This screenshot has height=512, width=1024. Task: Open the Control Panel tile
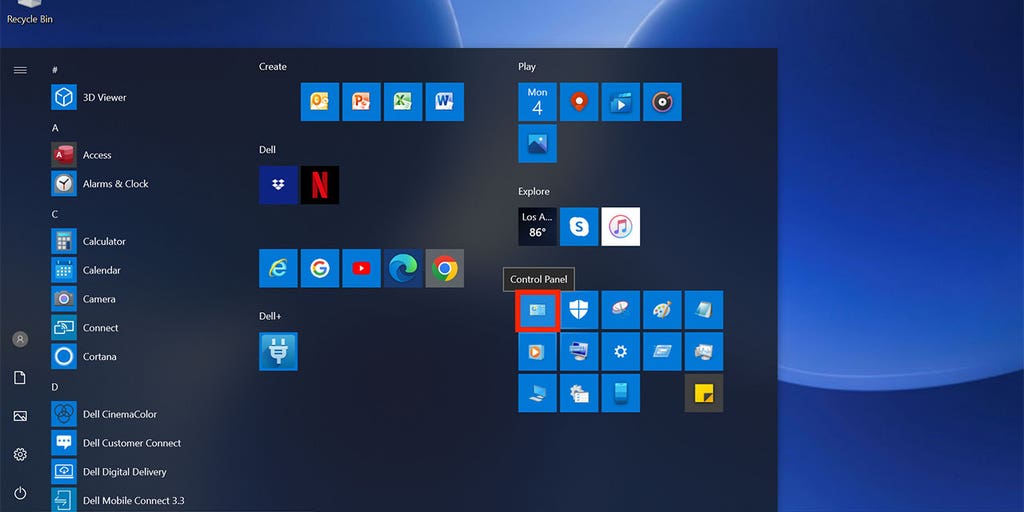point(537,310)
